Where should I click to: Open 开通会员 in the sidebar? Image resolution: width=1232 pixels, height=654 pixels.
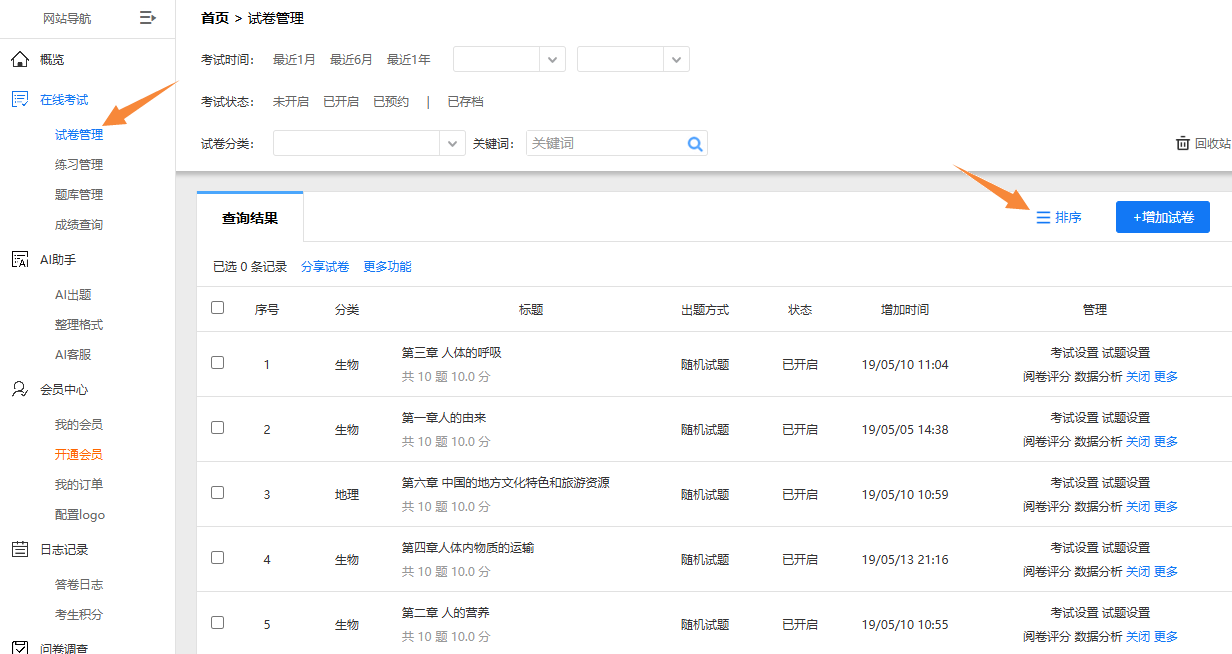click(79, 455)
